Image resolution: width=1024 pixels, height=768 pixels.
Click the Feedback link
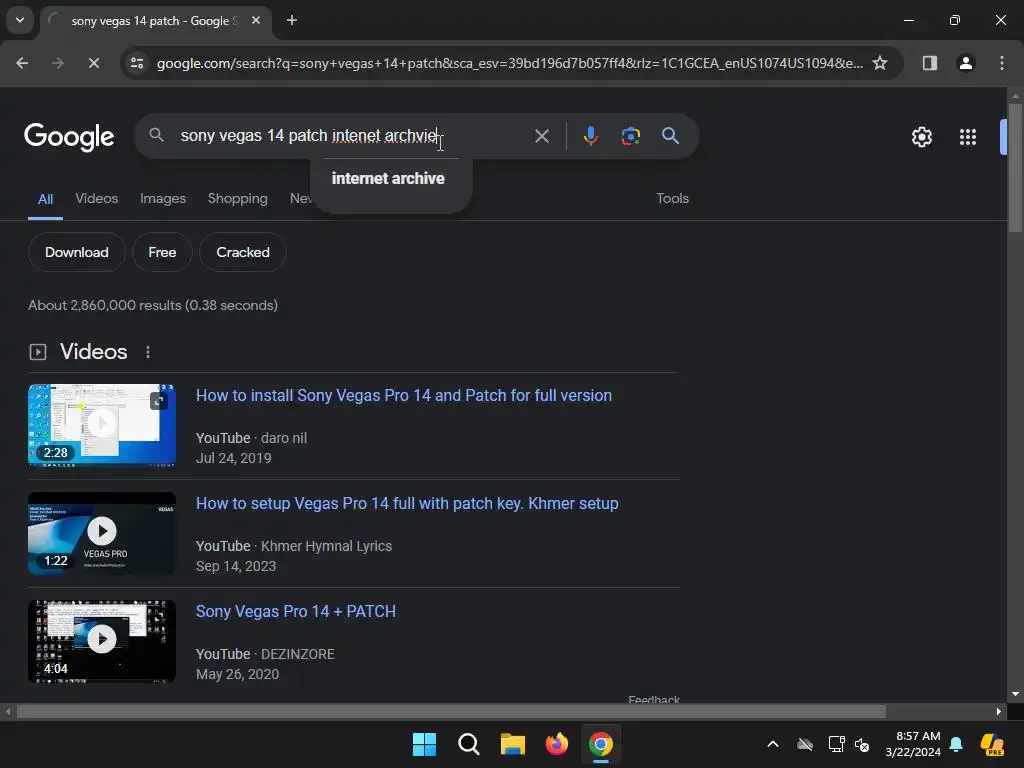point(654,699)
